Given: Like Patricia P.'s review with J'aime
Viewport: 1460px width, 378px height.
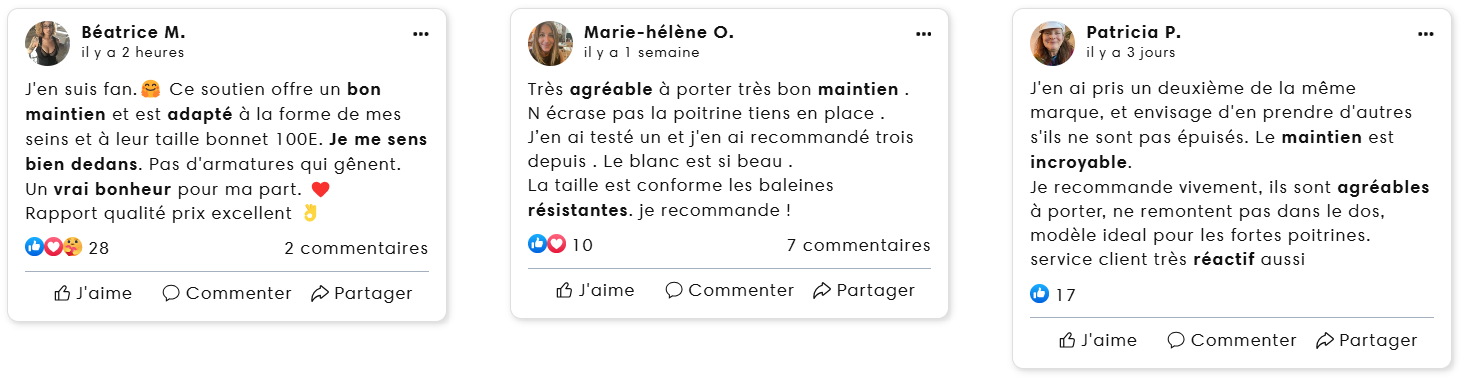Looking at the screenshot, I should (1098, 340).
